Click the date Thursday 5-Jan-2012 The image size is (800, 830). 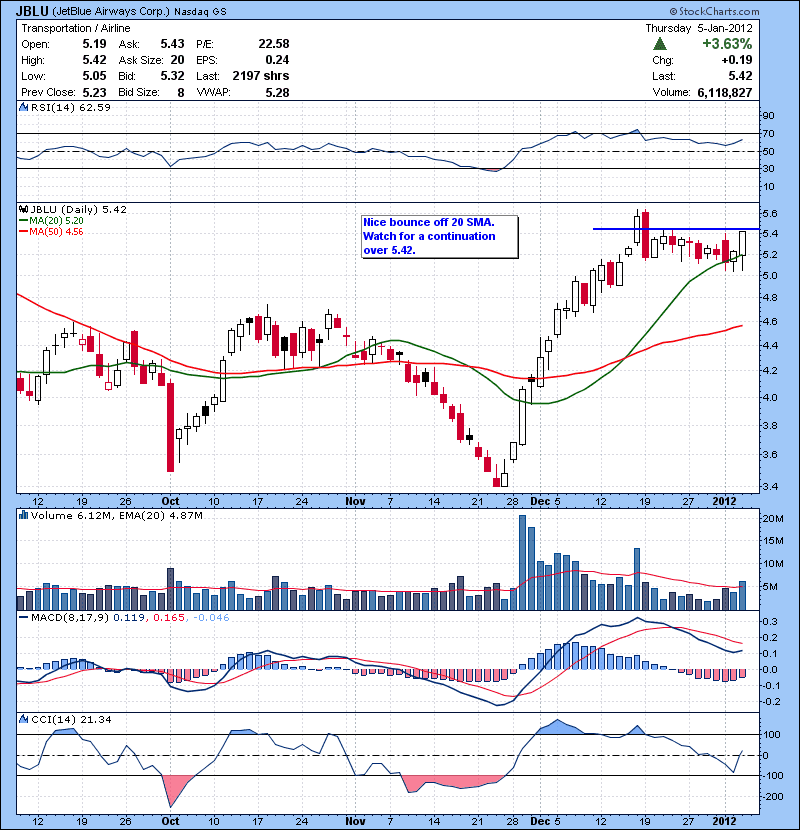click(699, 28)
